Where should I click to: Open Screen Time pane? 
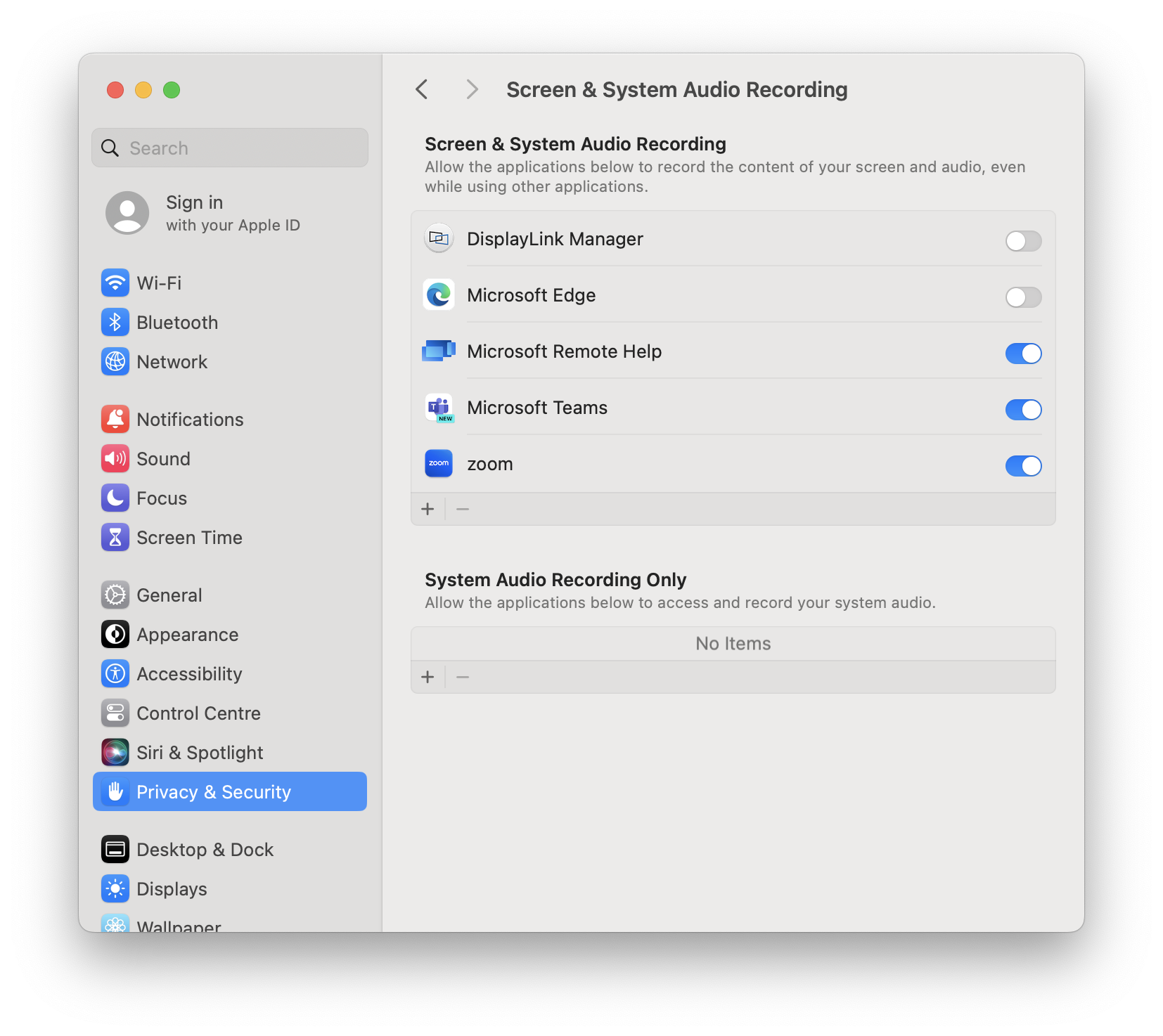230,538
